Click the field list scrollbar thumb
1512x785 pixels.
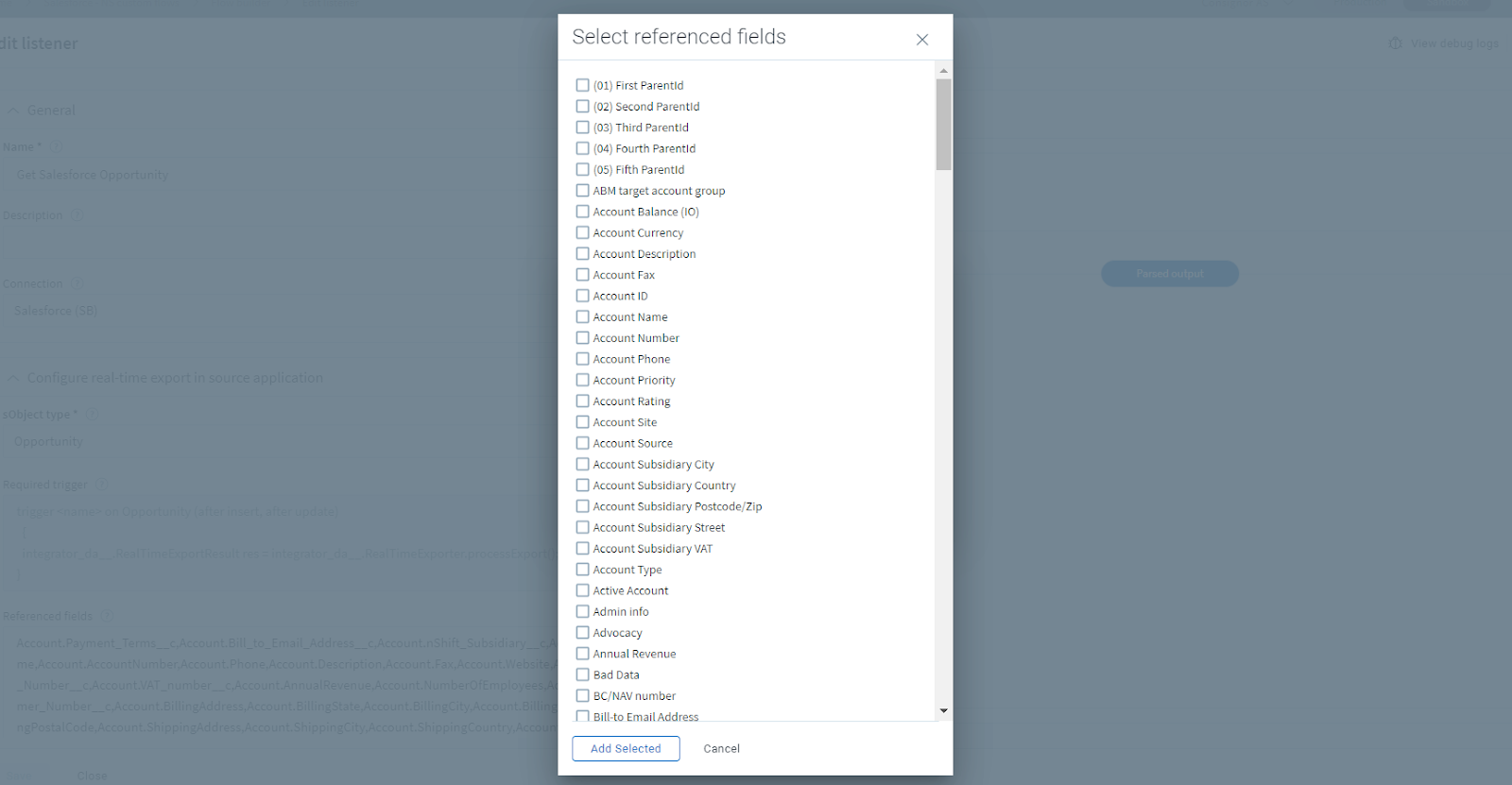(x=943, y=125)
